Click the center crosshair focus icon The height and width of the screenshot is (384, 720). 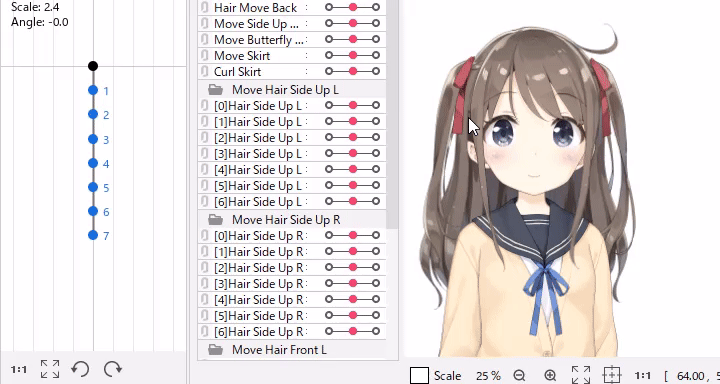tap(612, 375)
